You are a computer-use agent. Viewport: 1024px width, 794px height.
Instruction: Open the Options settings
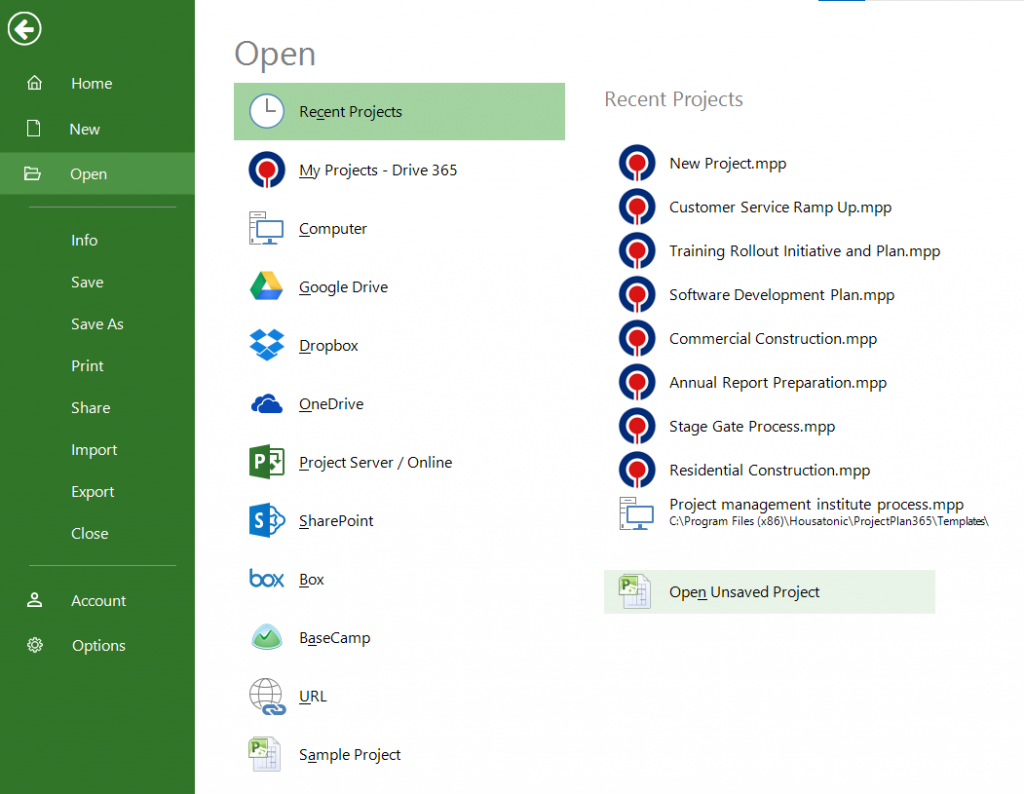point(98,645)
